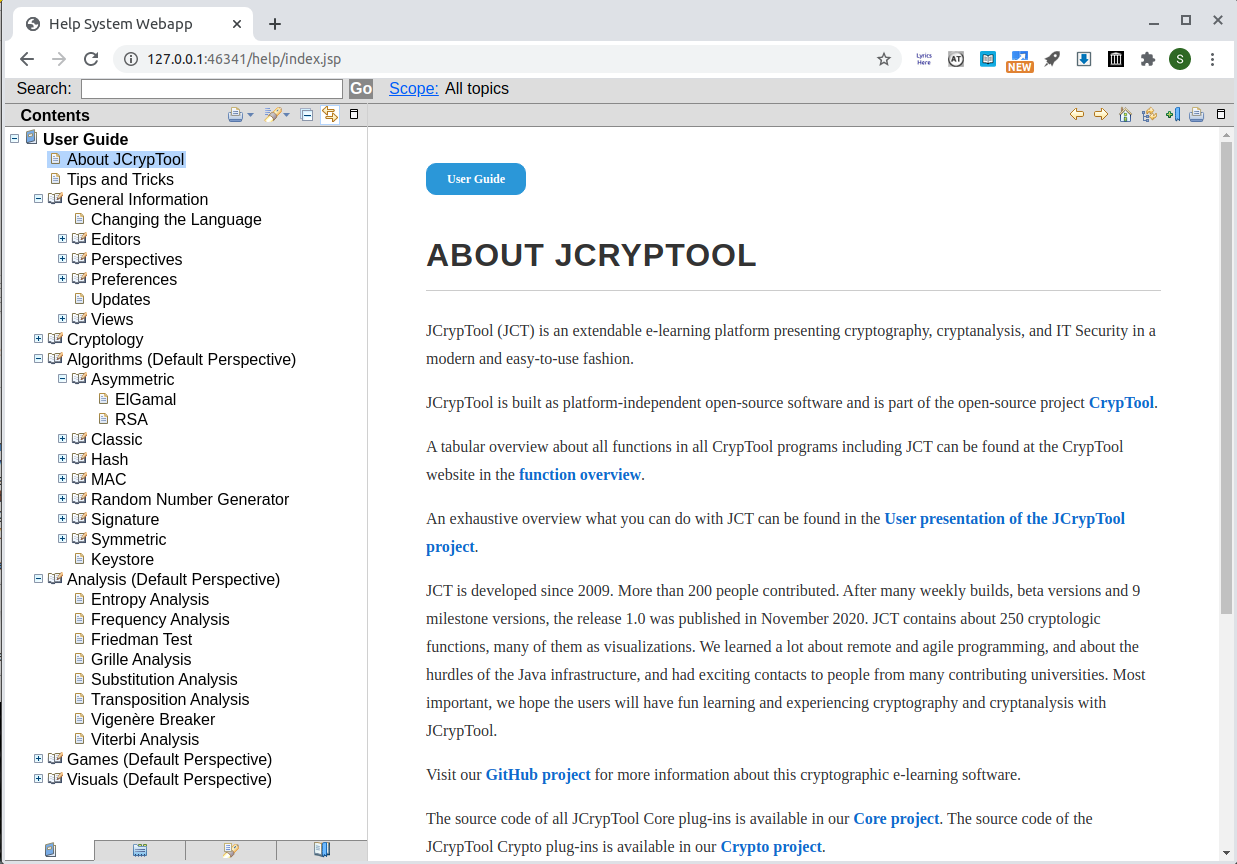Open dropdown arrow beside the Print Topics icon
The image size is (1237, 864).
[250, 116]
